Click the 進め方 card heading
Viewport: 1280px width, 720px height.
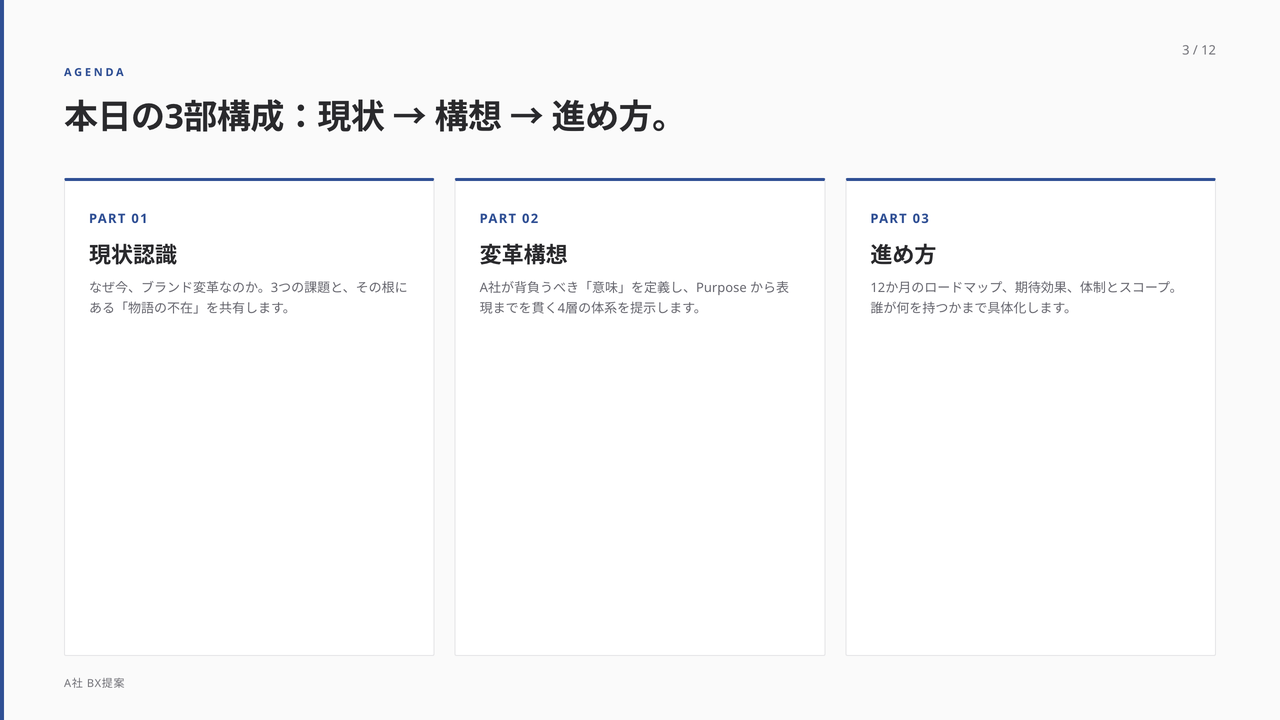pos(903,254)
